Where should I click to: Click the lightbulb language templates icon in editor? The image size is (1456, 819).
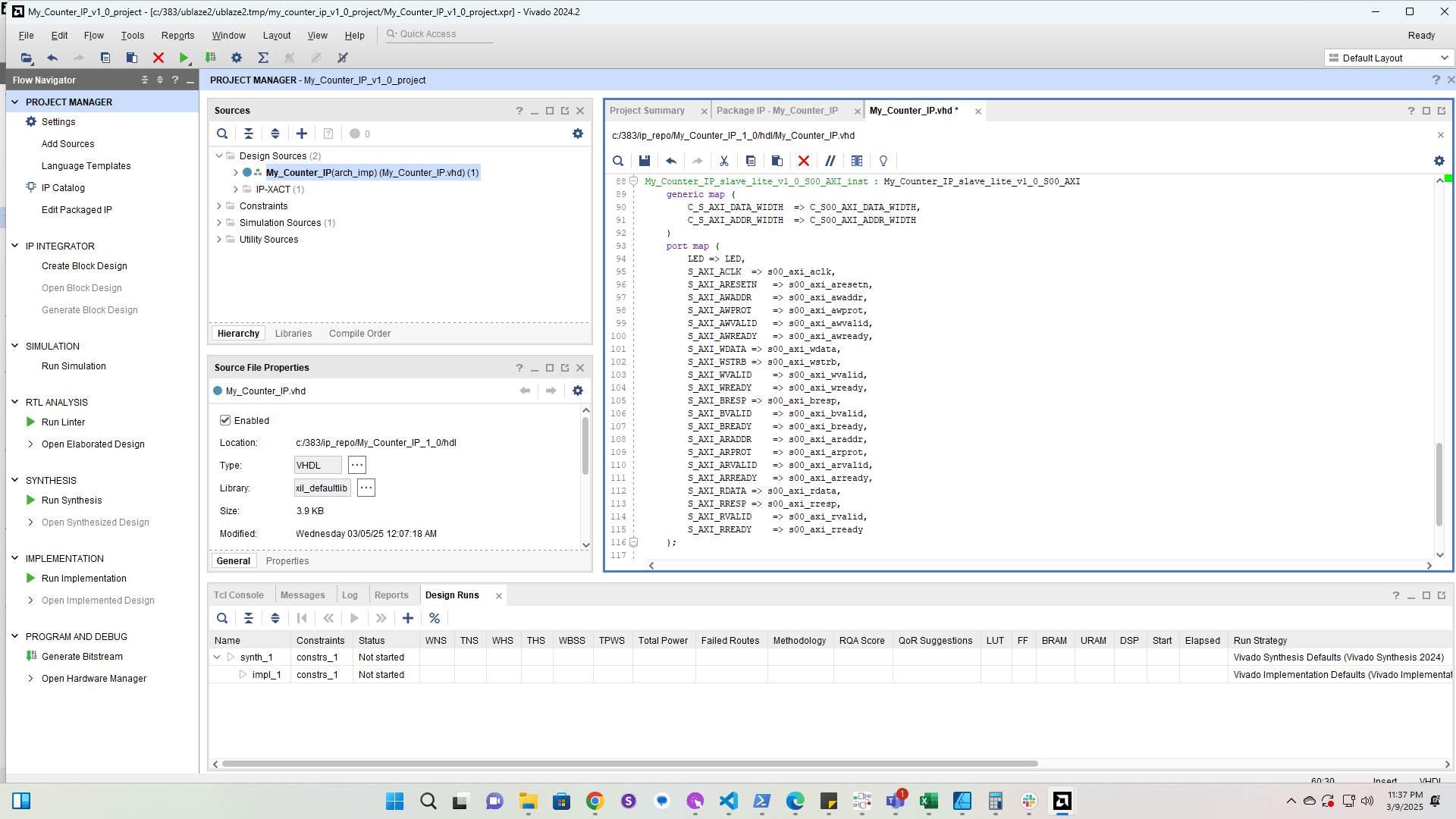883,161
